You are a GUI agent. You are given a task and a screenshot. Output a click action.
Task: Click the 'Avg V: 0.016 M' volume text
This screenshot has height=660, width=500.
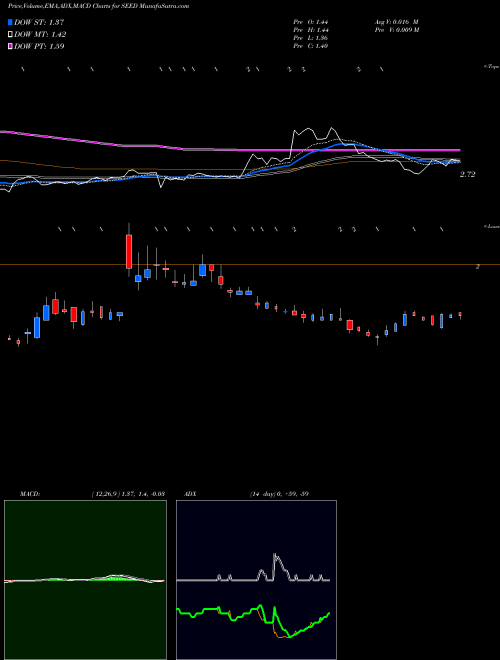[396, 22]
